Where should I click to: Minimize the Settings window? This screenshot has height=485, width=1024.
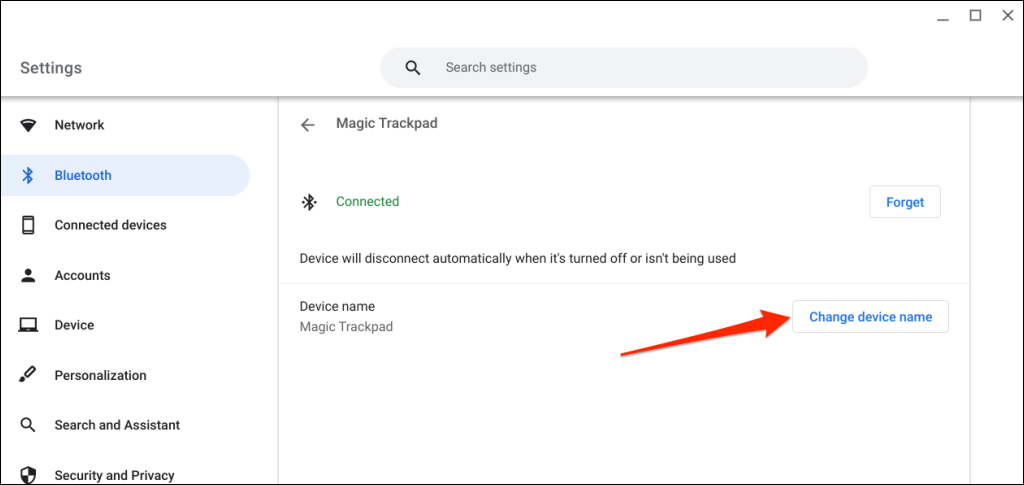942,18
